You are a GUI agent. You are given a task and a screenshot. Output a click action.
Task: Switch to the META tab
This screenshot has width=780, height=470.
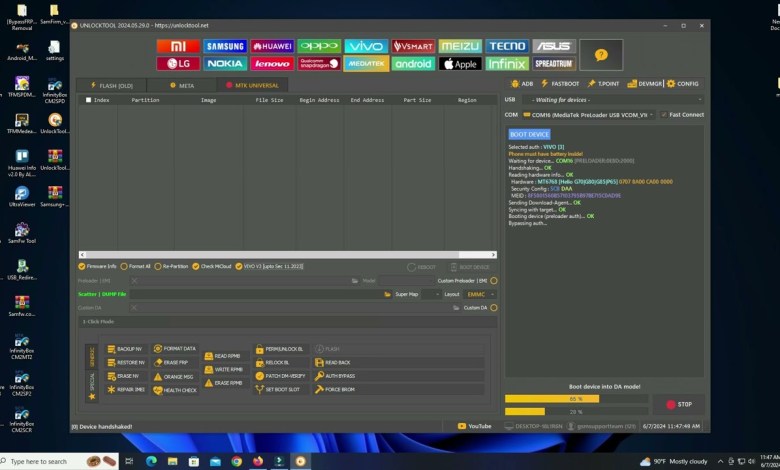pyautogui.click(x=182, y=85)
